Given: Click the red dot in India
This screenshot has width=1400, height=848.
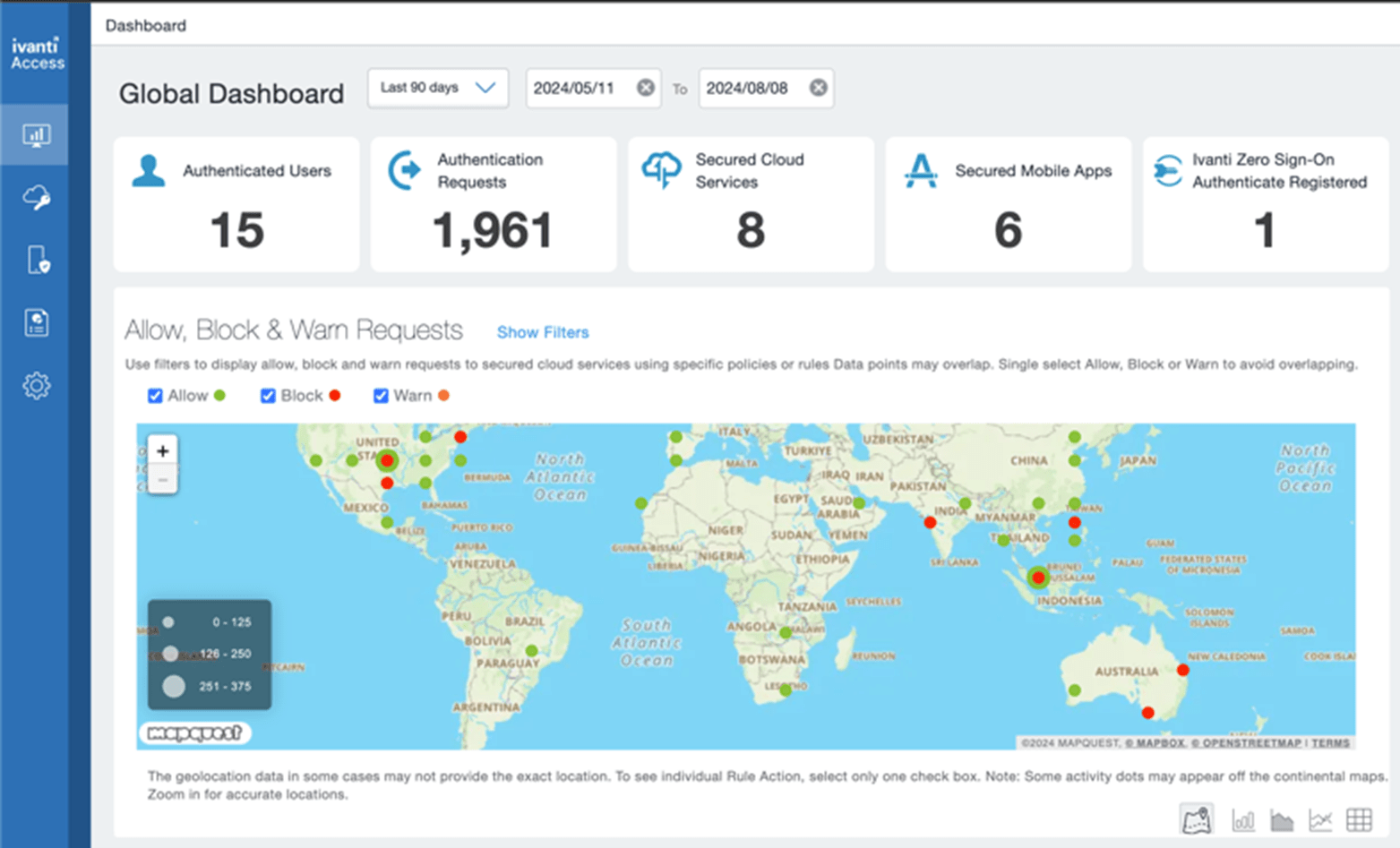Looking at the screenshot, I should (x=930, y=523).
